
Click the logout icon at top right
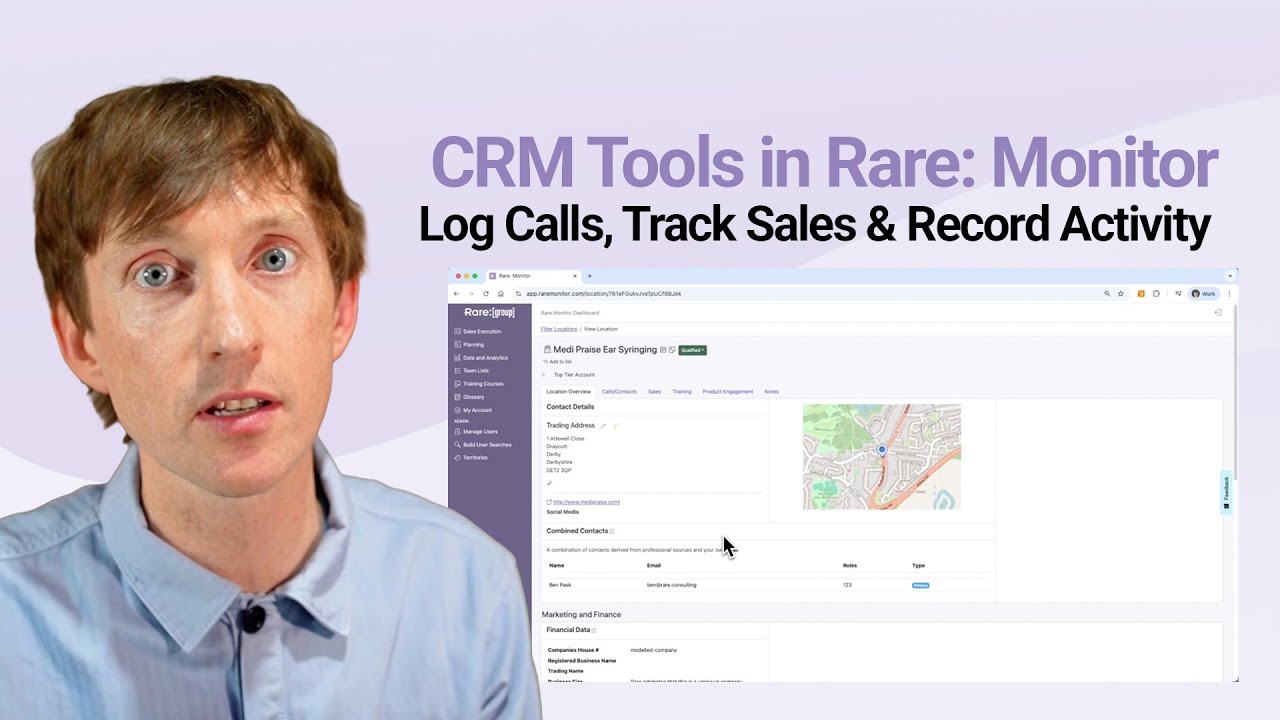point(1217,313)
